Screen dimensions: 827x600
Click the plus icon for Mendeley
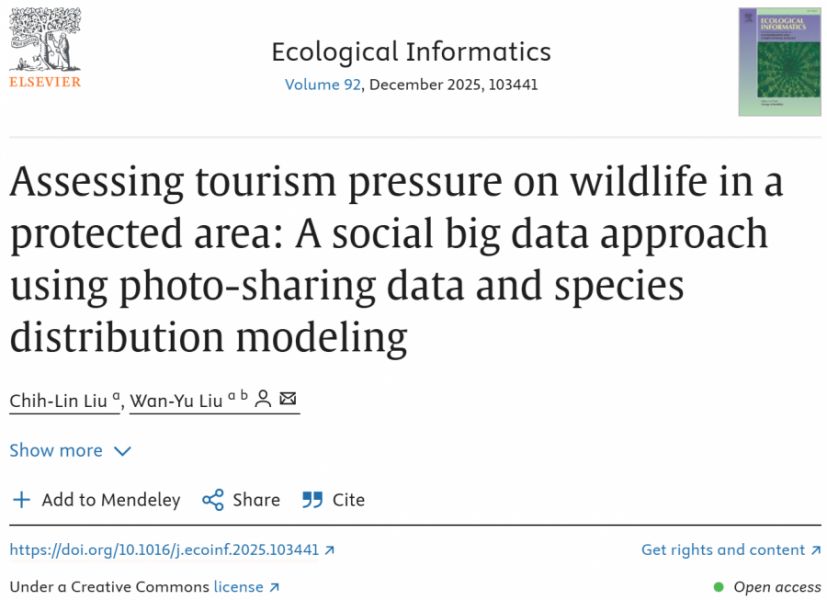tap(21, 500)
